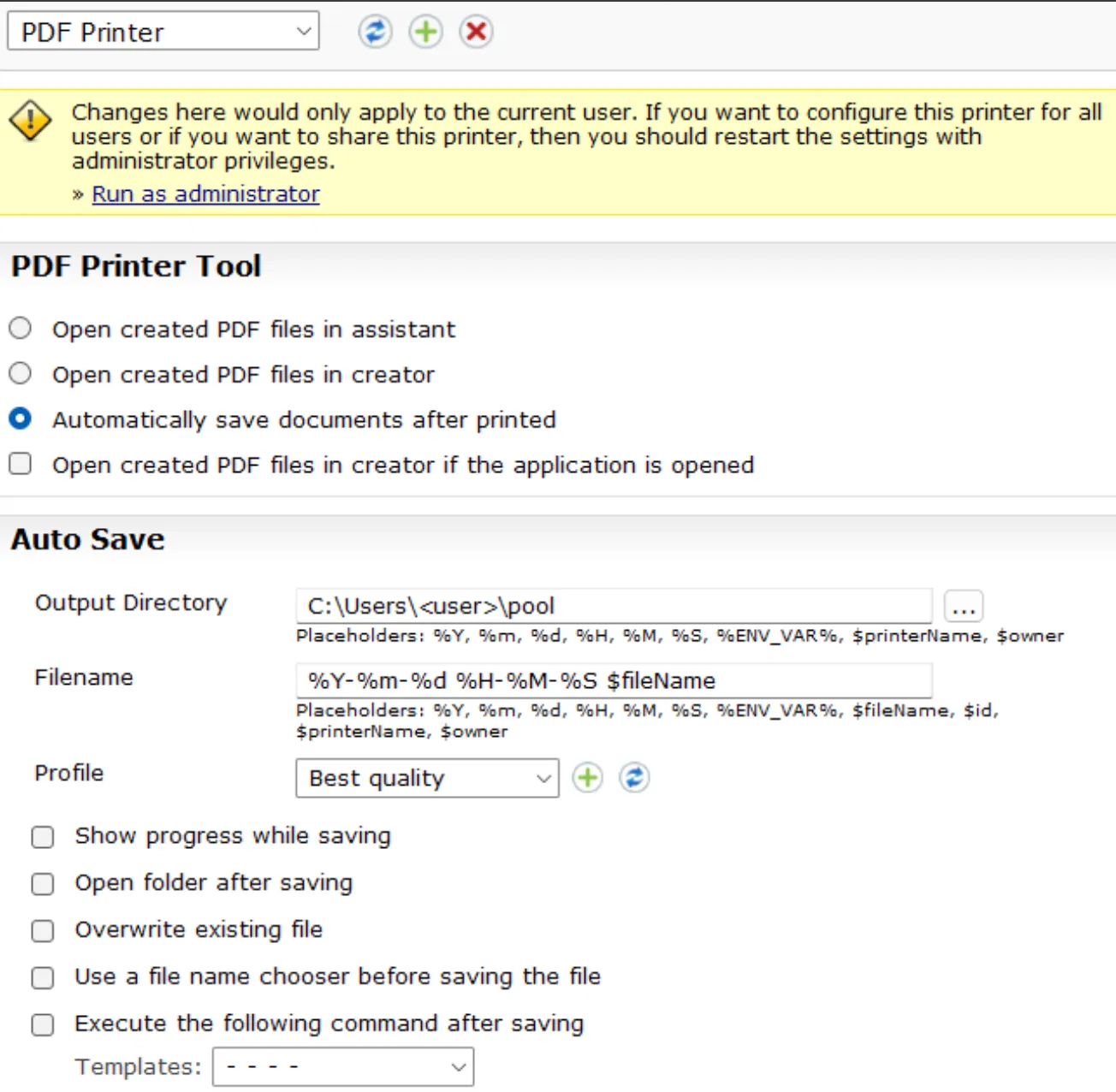Viewport: 1116px width, 1092px height.
Task: Click the Auto Save heading
Action: click(x=87, y=539)
